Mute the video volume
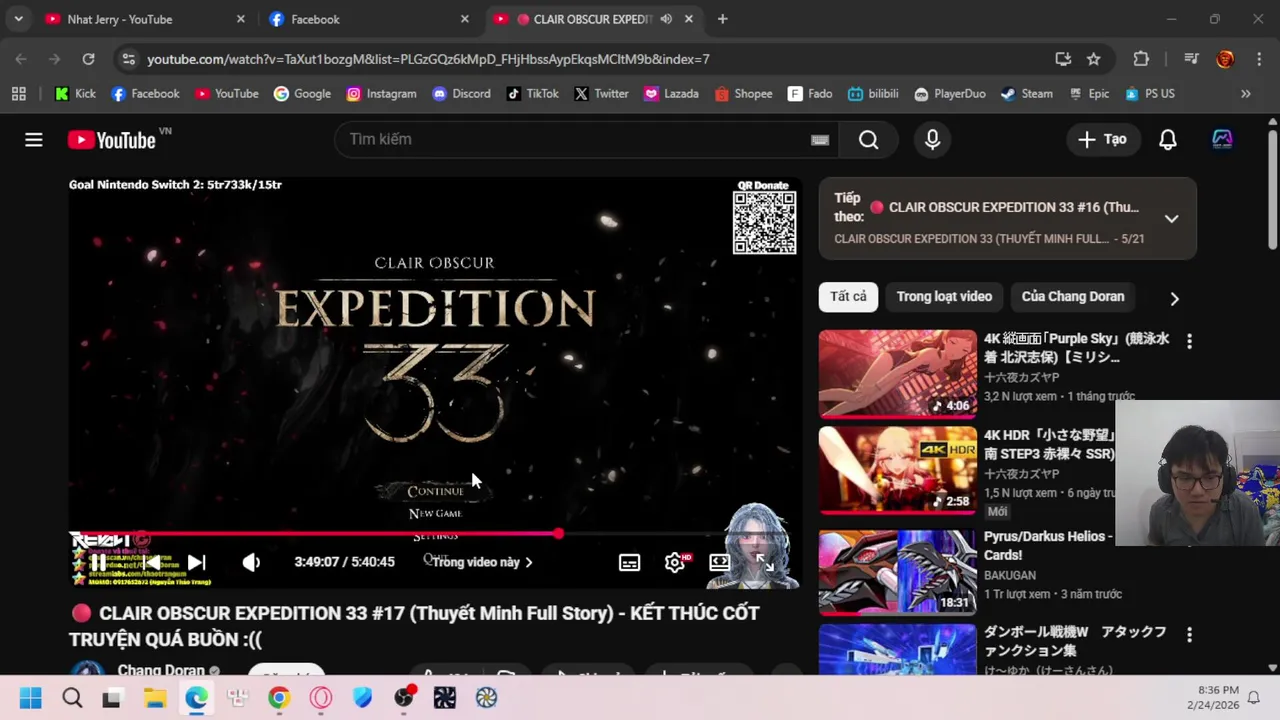This screenshot has width=1280, height=720. tap(251, 562)
